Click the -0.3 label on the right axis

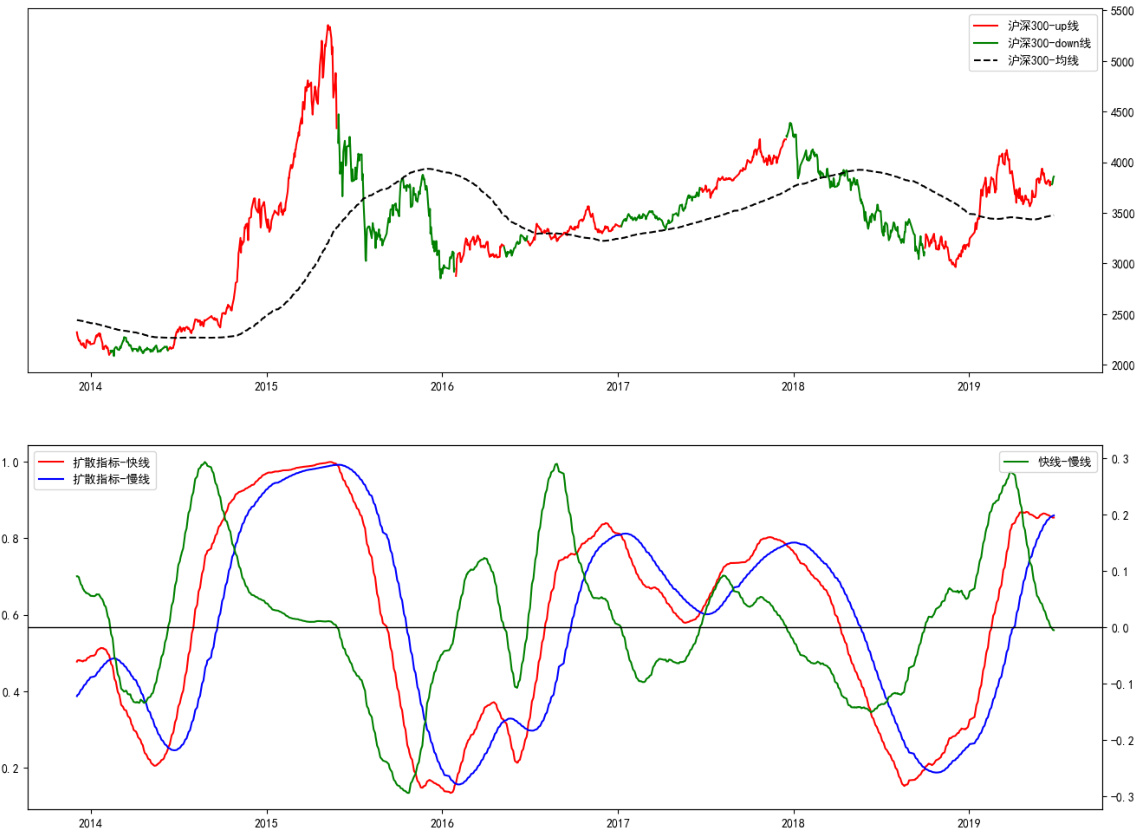pyautogui.click(x=1121, y=797)
